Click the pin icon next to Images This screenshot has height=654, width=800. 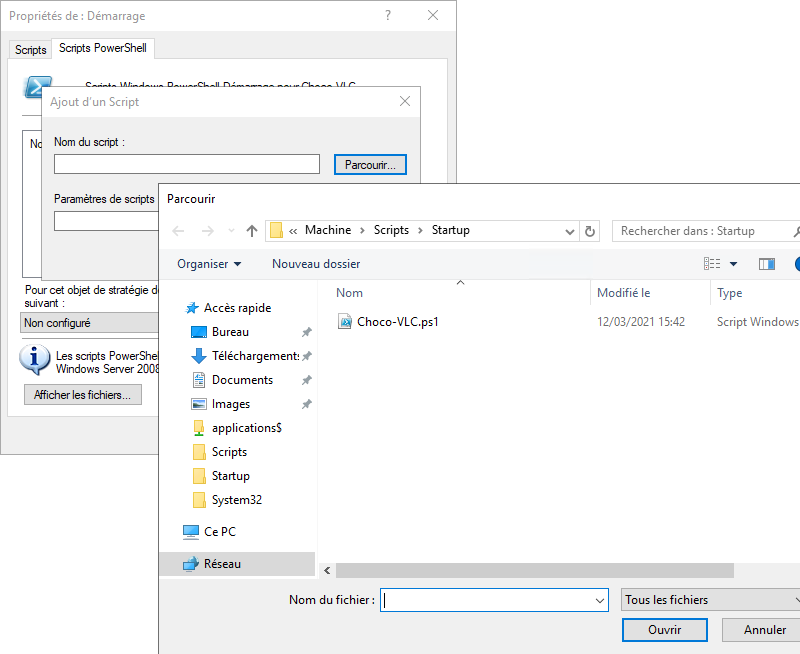point(307,404)
